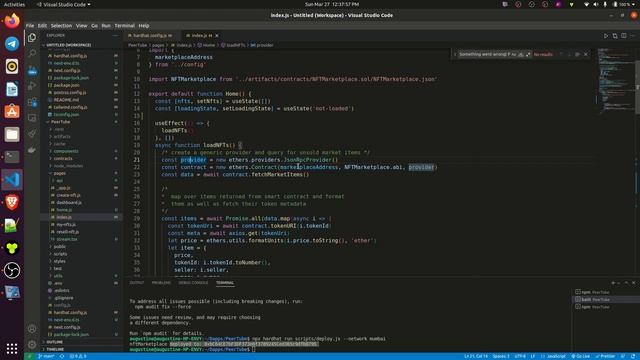640x360 pixels.
Task: Open Show Applications grid in dock
Action: click(x=12, y=348)
